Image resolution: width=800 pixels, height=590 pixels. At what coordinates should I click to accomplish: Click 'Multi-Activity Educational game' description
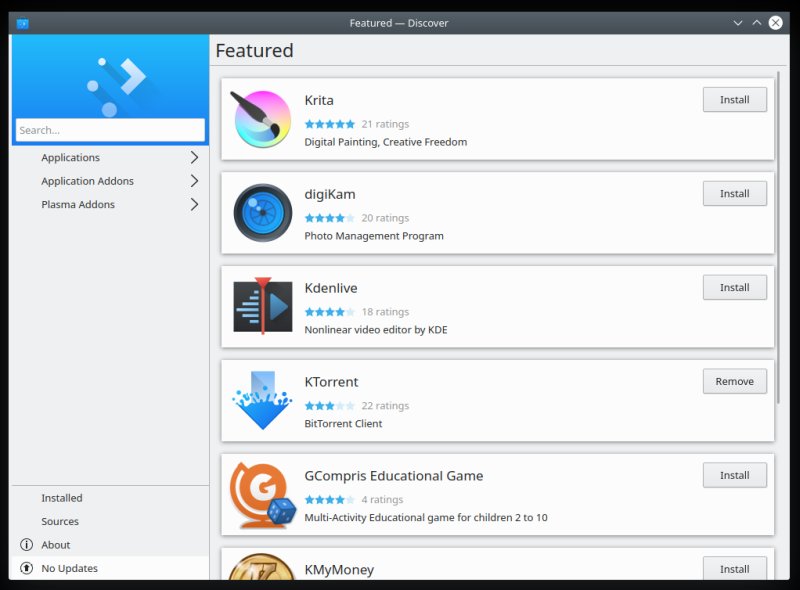click(426, 518)
